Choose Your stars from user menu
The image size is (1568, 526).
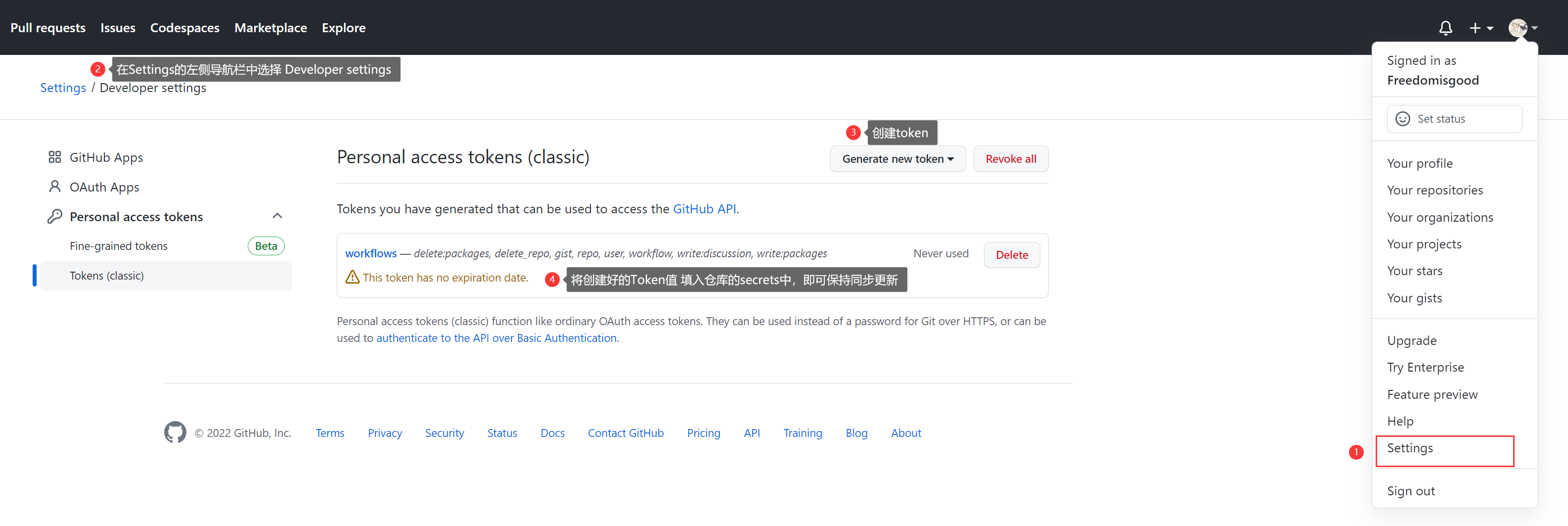pyautogui.click(x=1415, y=271)
